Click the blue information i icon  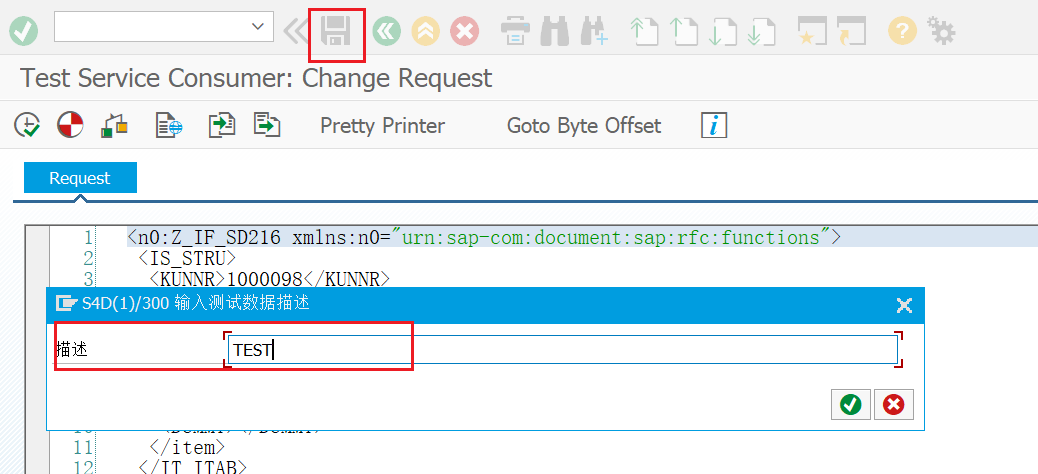pos(714,125)
